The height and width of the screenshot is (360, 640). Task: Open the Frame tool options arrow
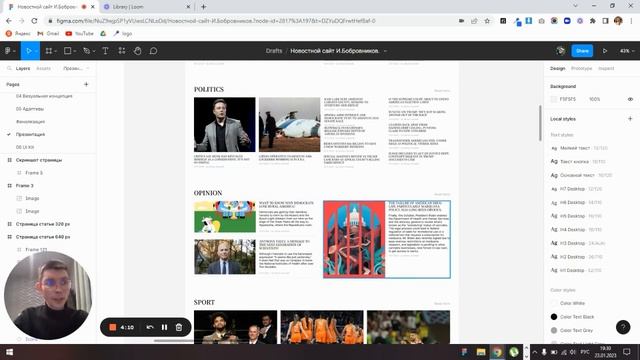coord(56,51)
